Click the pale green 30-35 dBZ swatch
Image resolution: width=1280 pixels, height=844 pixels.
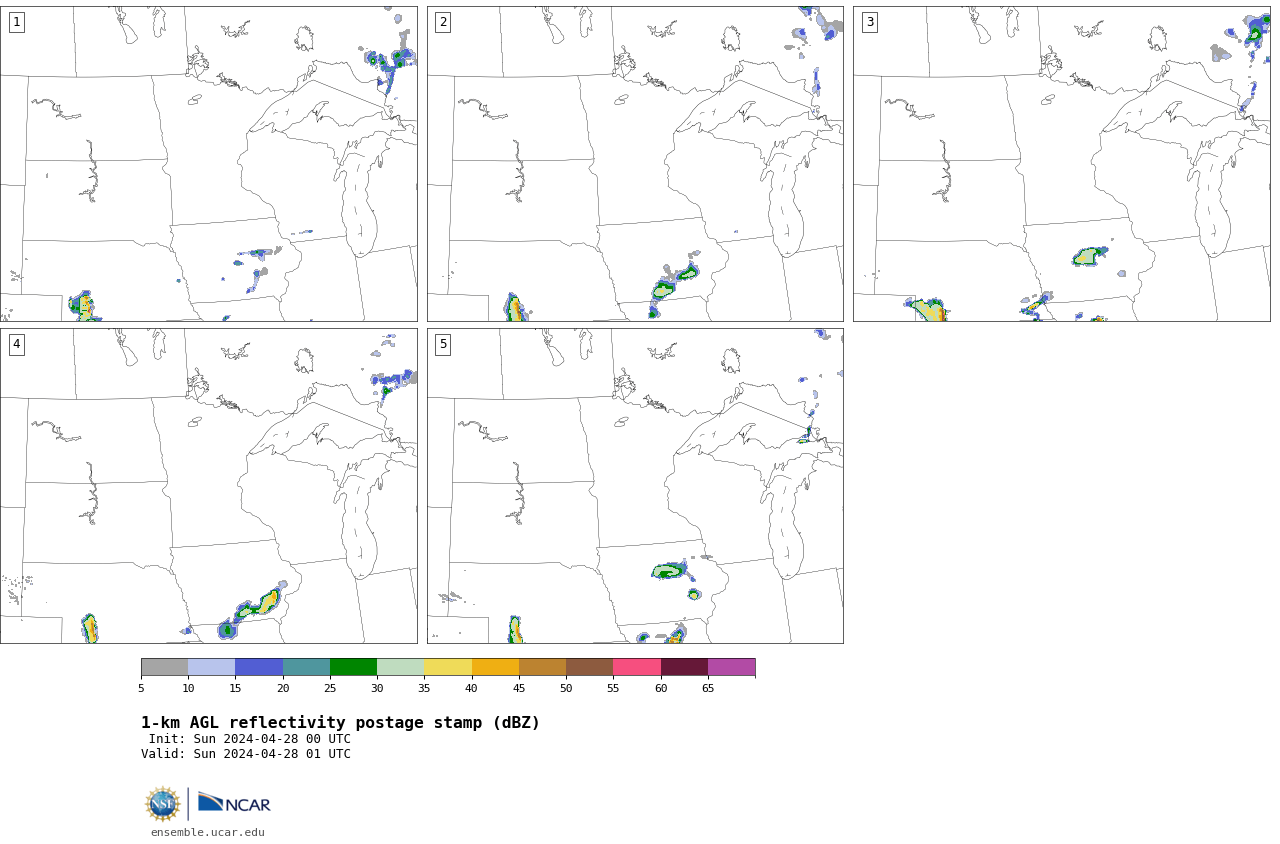click(x=400, y=667)
